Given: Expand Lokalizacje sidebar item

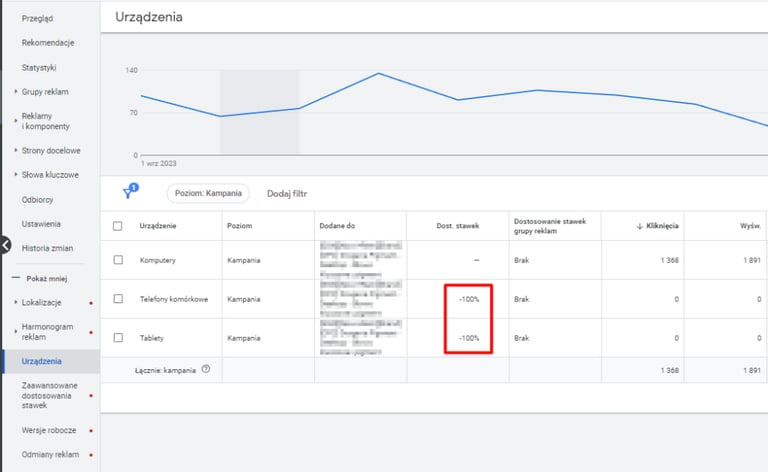Looking at the screenshot, I should (x=16, y=301).
